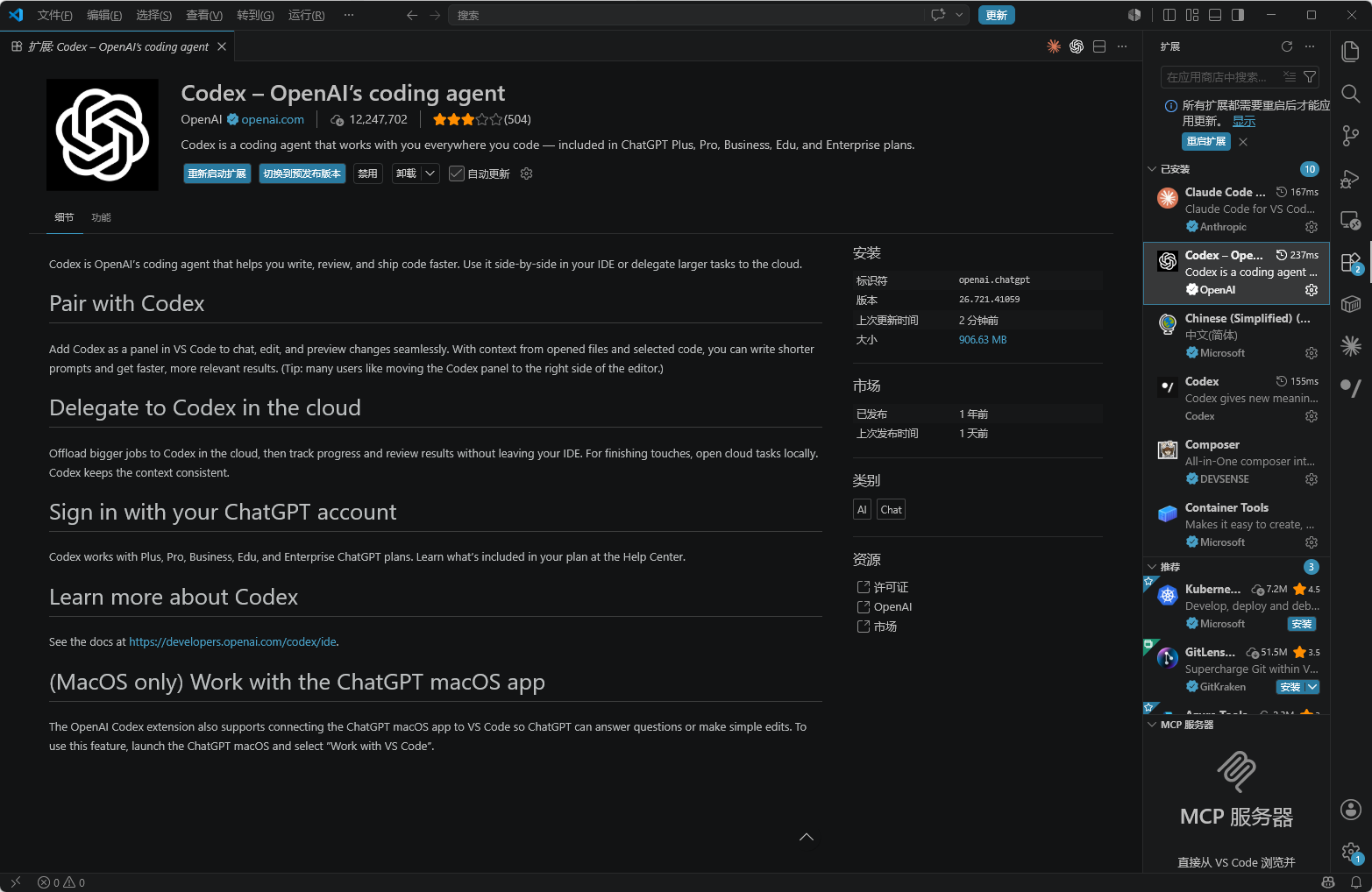Toggle auto-update checkbox for Codex
Image resolution: width=1372 pixels, height=892 pixels.
click(x=457, y=173)
